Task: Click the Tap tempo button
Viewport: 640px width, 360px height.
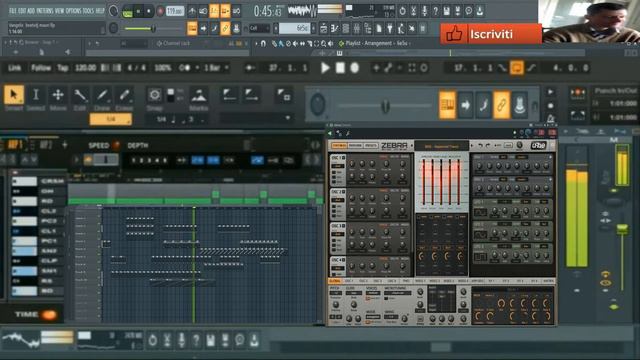Action: pyautogui.click(x=62, y=68)
